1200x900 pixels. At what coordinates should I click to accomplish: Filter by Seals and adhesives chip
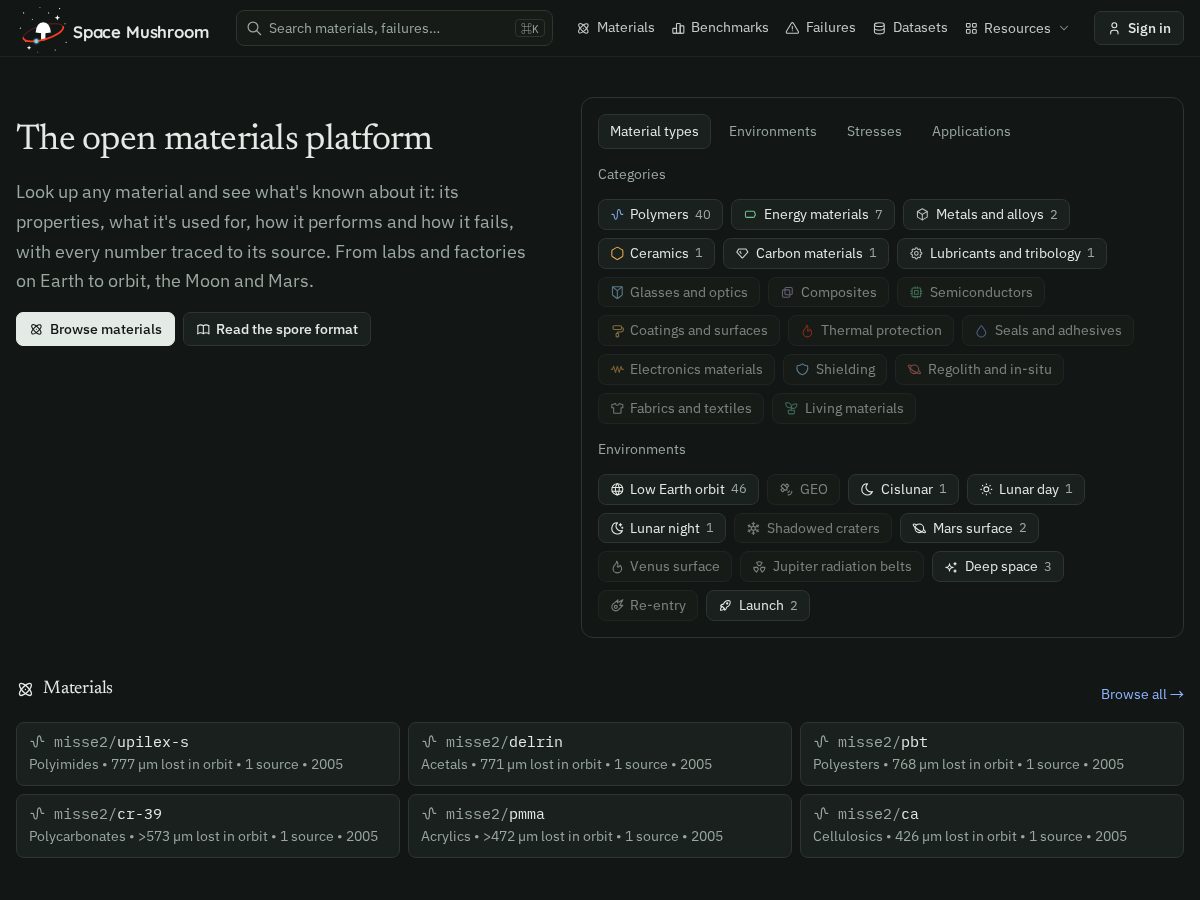coord(1048,330)
